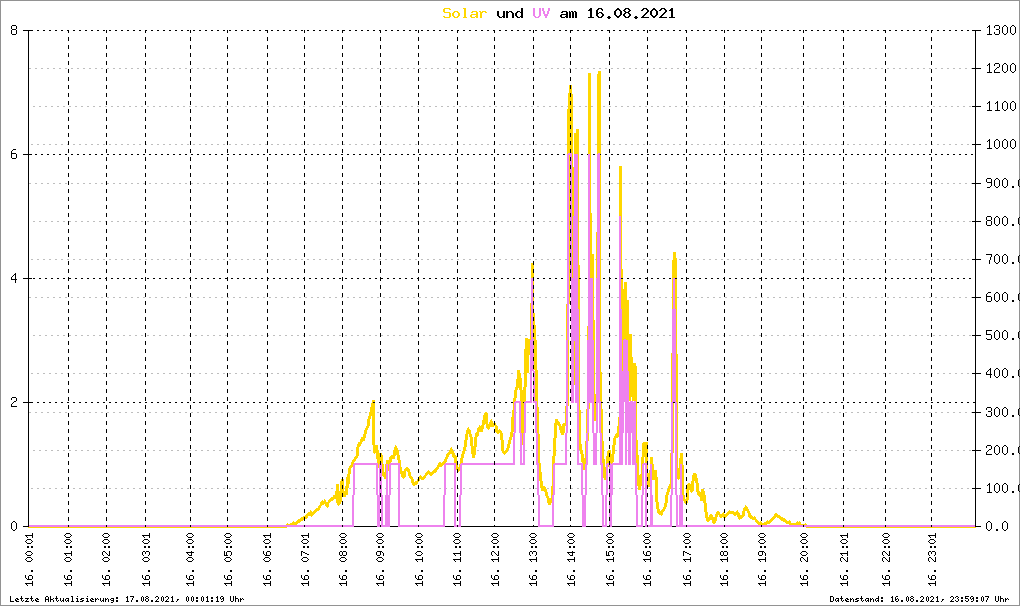Click the time label '16. 23:01'
The image size is (1020, 606).
[x=932, y=560]
